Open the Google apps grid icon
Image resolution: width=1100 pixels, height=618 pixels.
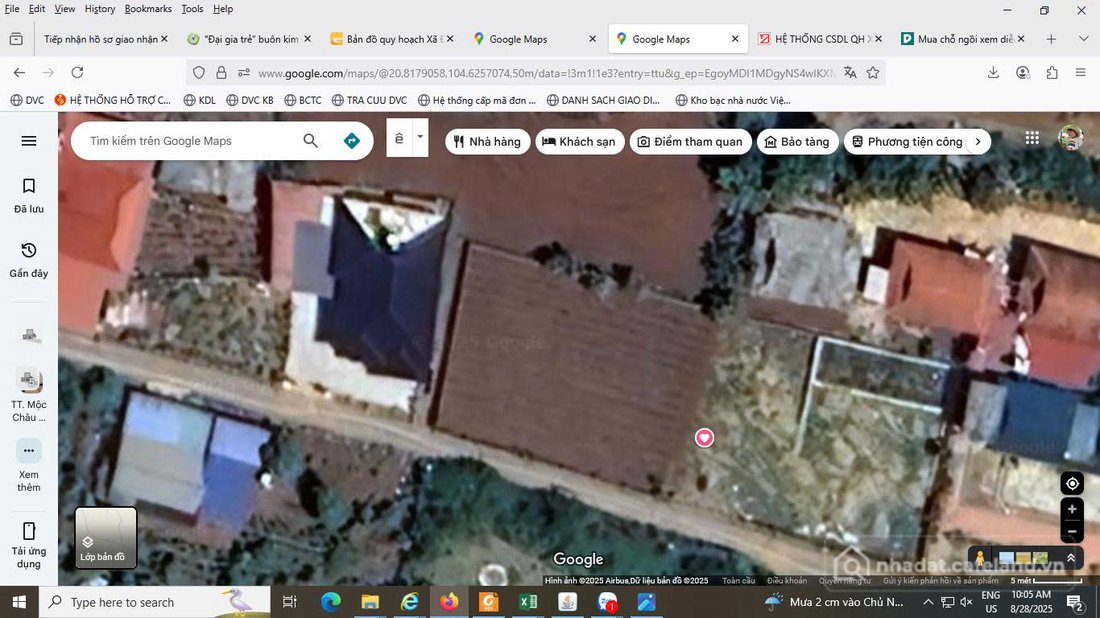pyautogui.click(x=1032, y=138)
